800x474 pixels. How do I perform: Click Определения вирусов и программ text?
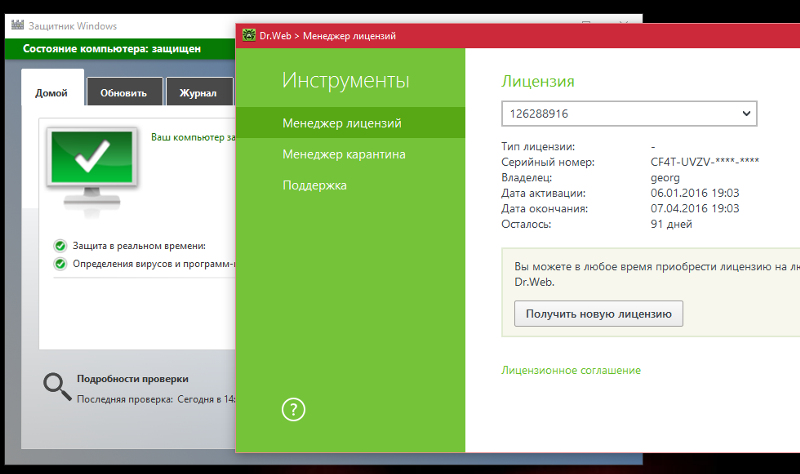[154, 264]
